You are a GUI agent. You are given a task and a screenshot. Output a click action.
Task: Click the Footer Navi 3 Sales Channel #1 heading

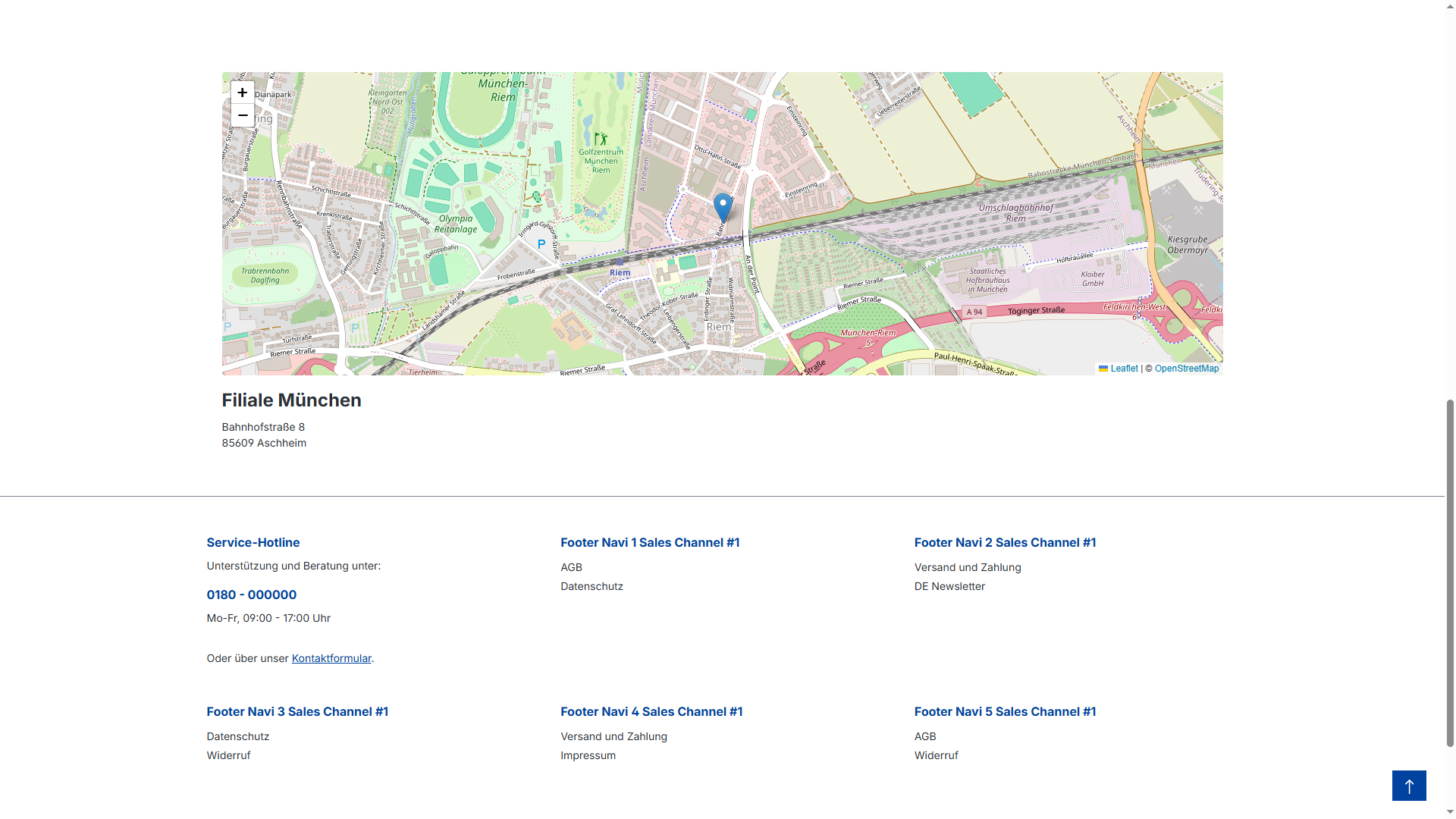[297, 711]
